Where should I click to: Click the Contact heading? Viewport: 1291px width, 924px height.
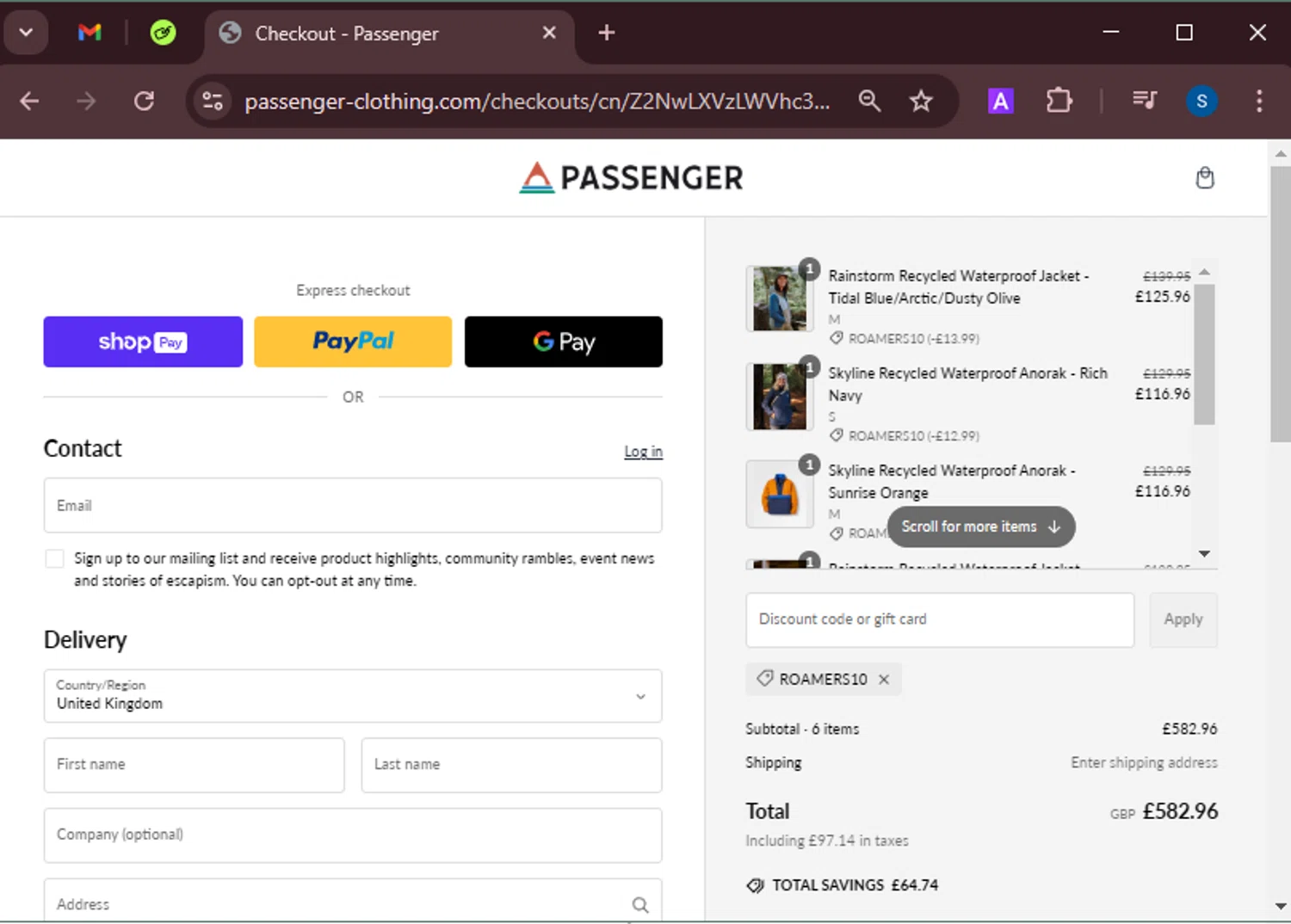click(x=83, y=448)
